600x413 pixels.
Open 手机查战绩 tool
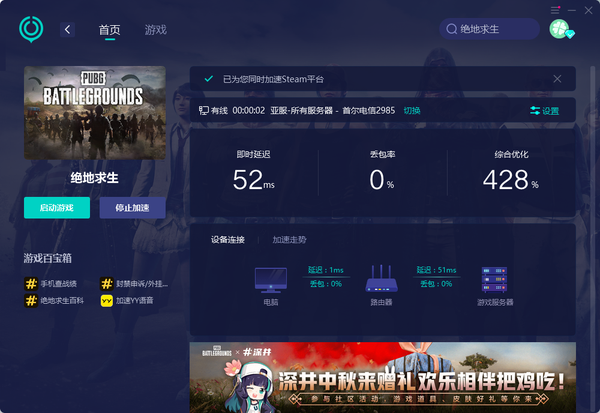click(x=51, y=284)
